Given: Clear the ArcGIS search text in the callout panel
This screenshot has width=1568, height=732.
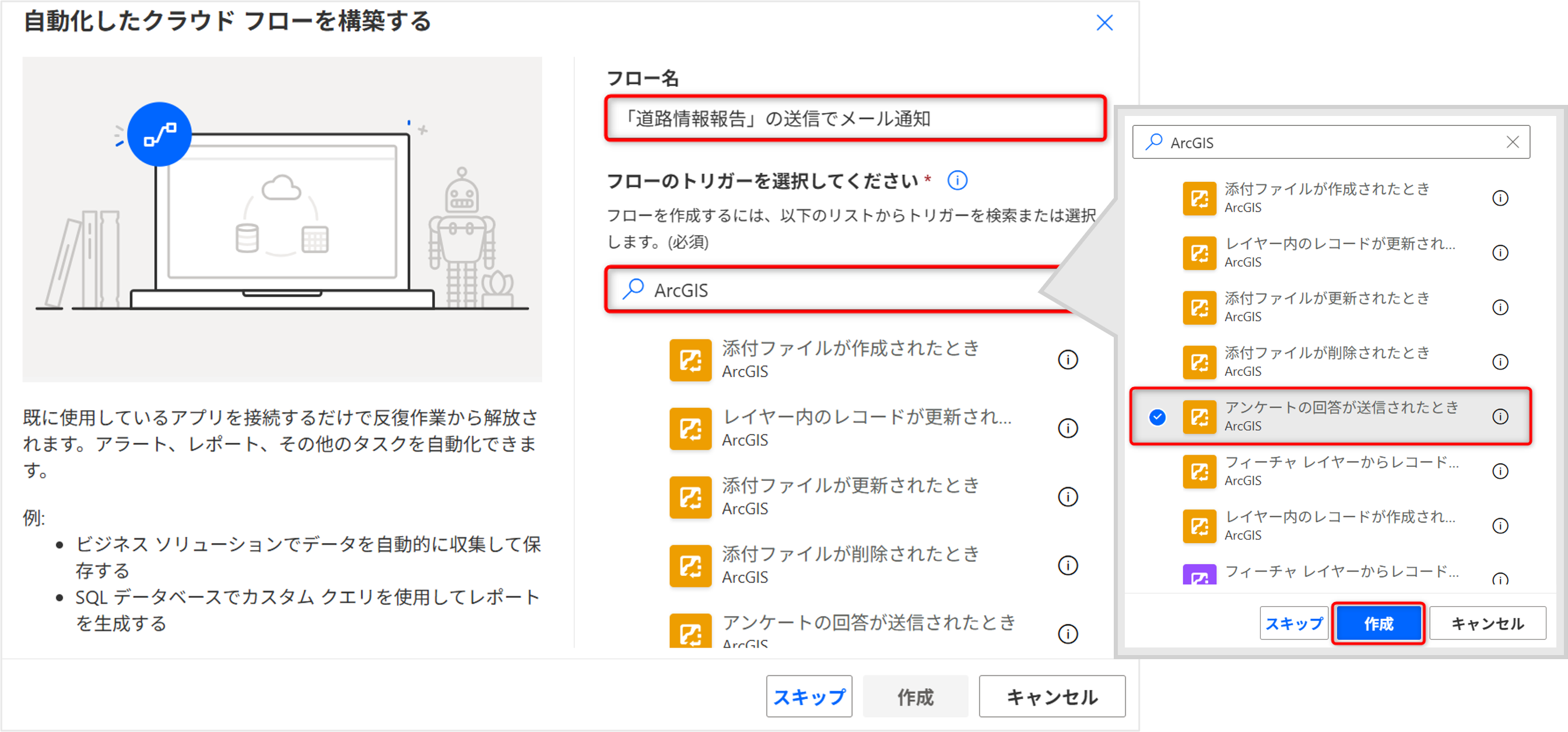Looking at the screenshot, I should pyautogui.click(x=1513, y=142).
